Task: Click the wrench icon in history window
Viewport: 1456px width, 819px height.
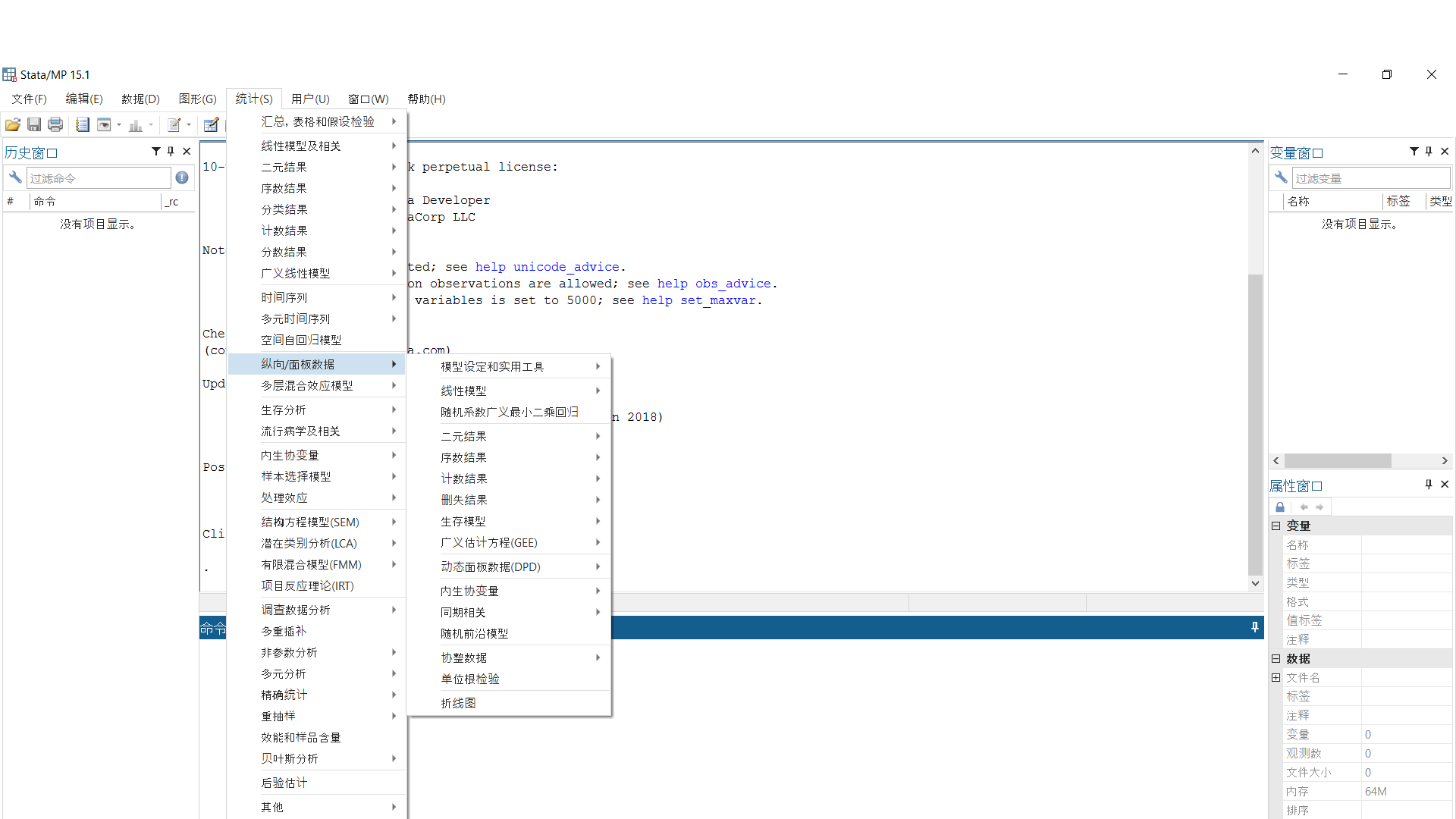Action: [15, 177]
